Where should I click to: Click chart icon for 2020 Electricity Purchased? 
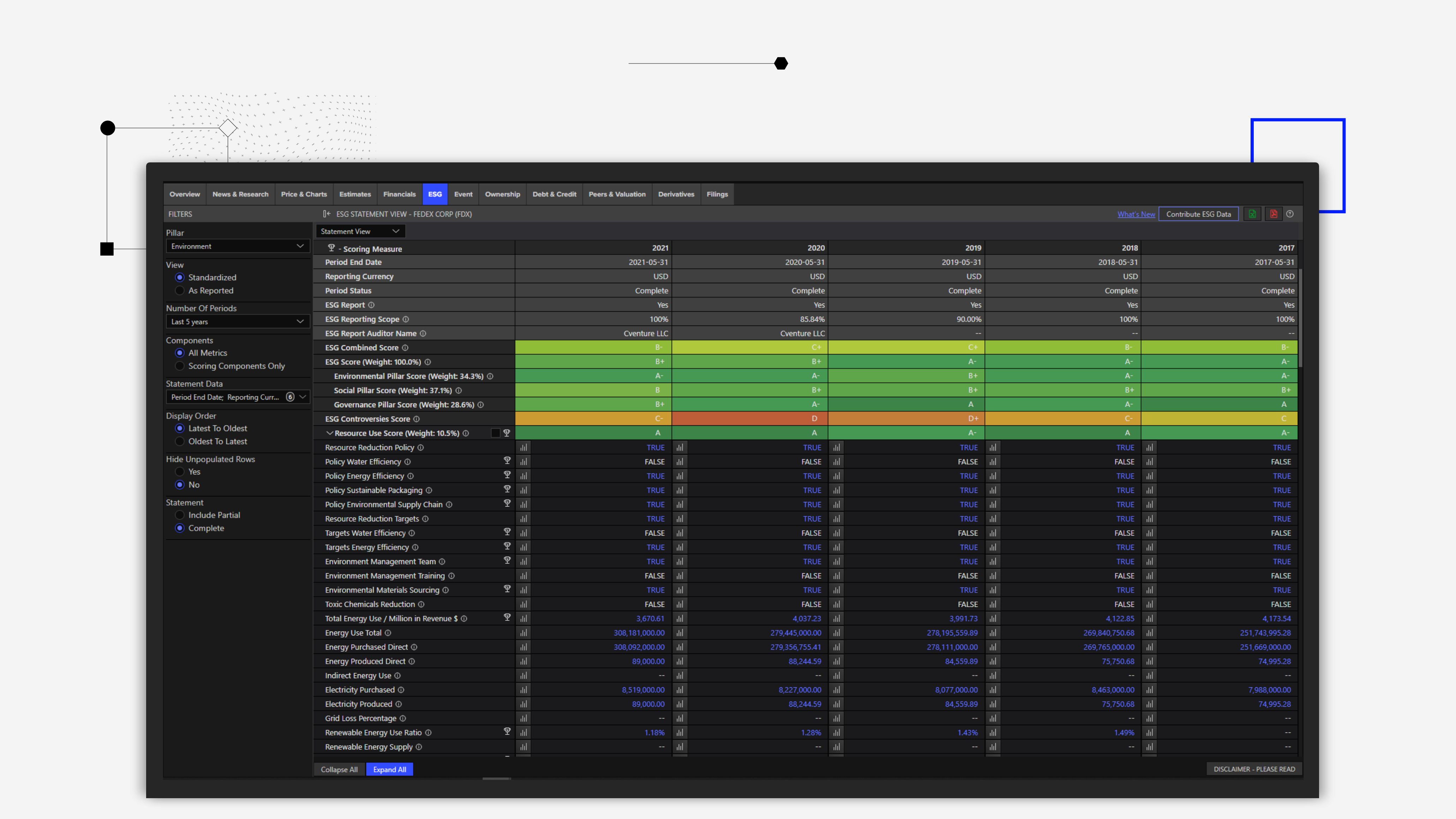click(680, 690)
